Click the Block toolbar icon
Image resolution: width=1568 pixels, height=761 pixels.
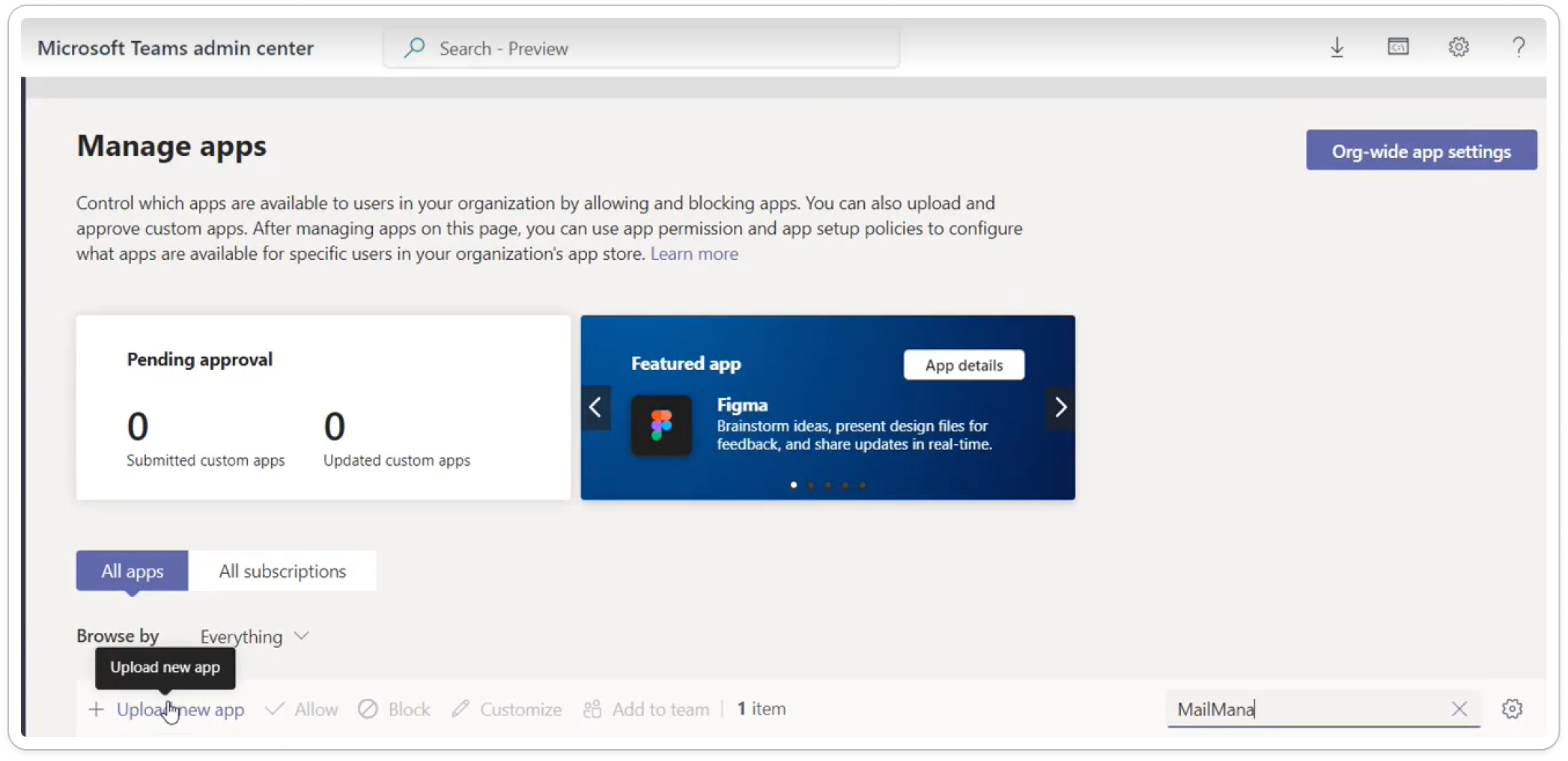368,709
